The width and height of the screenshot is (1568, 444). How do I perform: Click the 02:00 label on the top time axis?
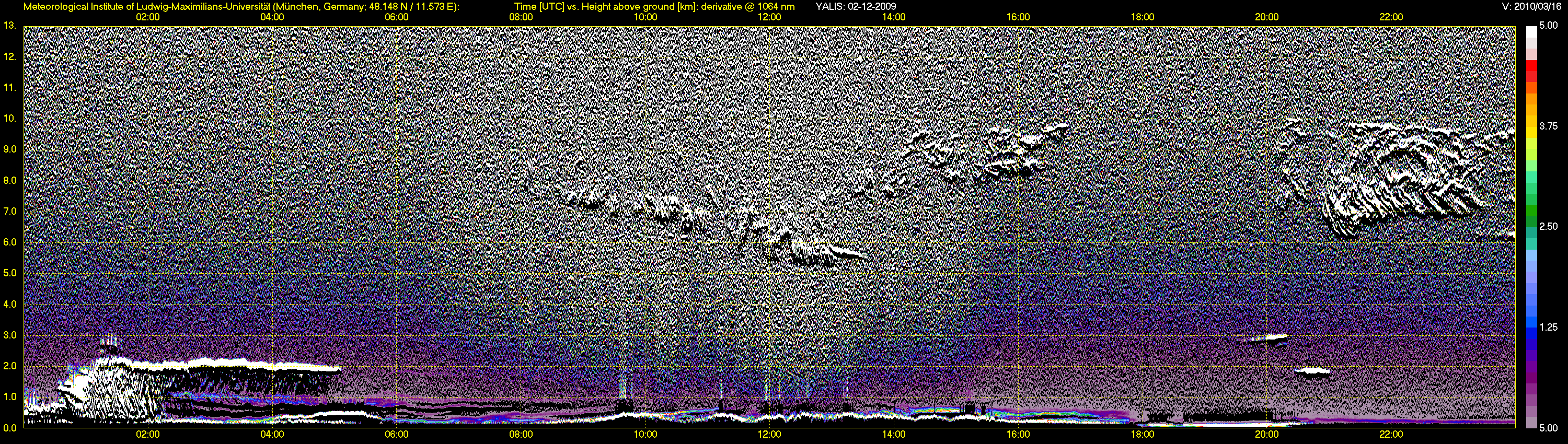(x=148, y=17)
